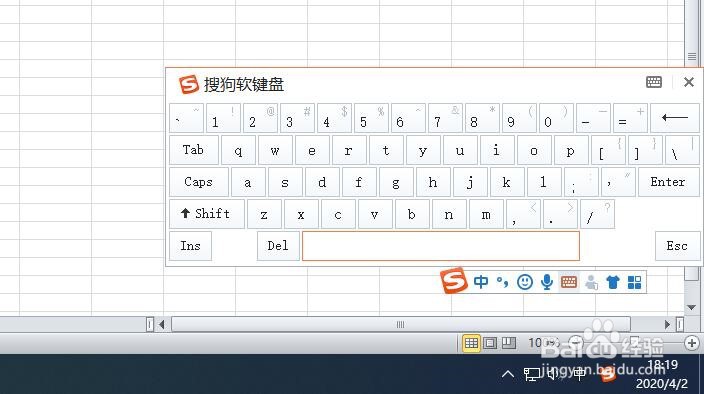The height and width of the screenshot is (394, 704).
Task: Click the v key
Action: 375,215
